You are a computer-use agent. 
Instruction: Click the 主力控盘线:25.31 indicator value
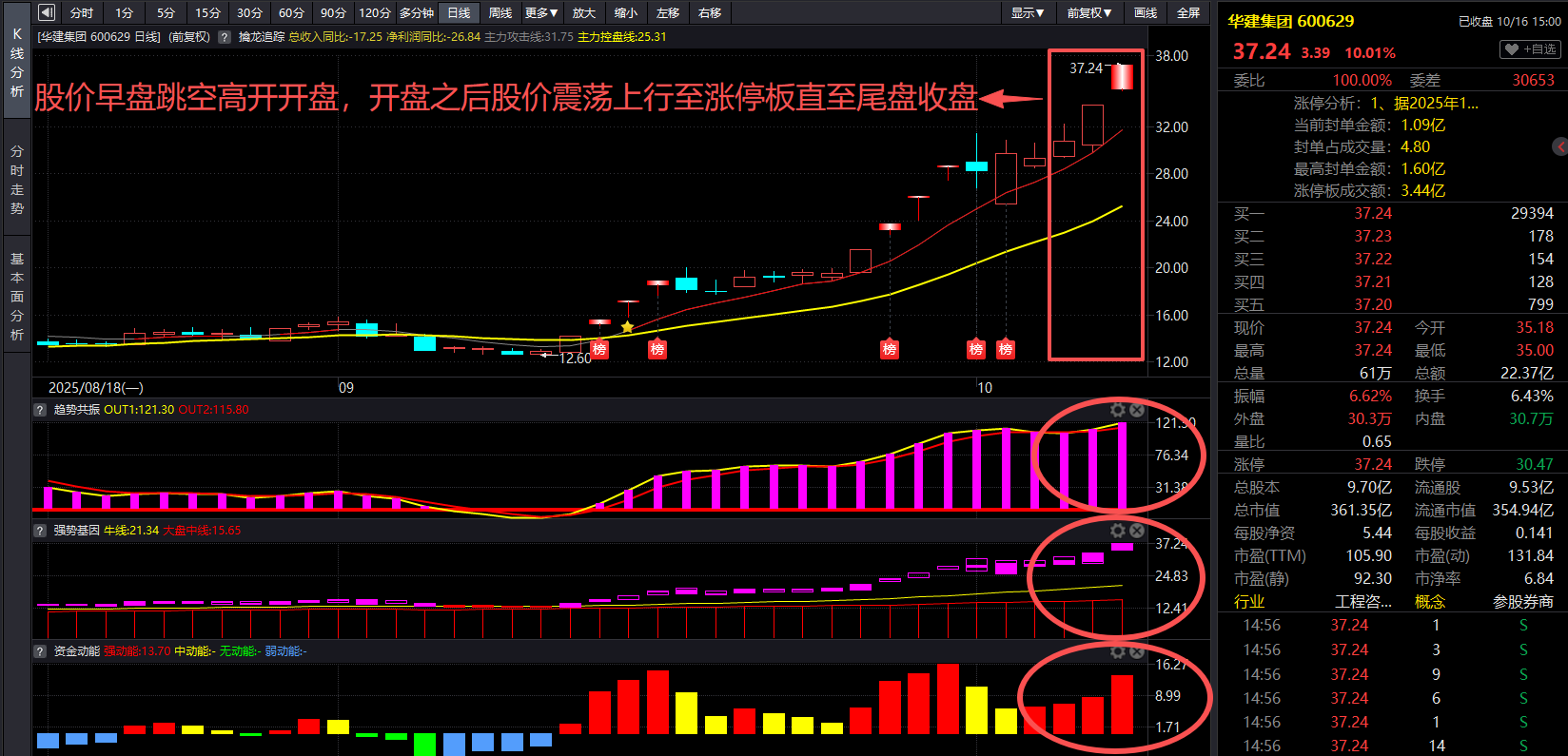click(622, 37)
